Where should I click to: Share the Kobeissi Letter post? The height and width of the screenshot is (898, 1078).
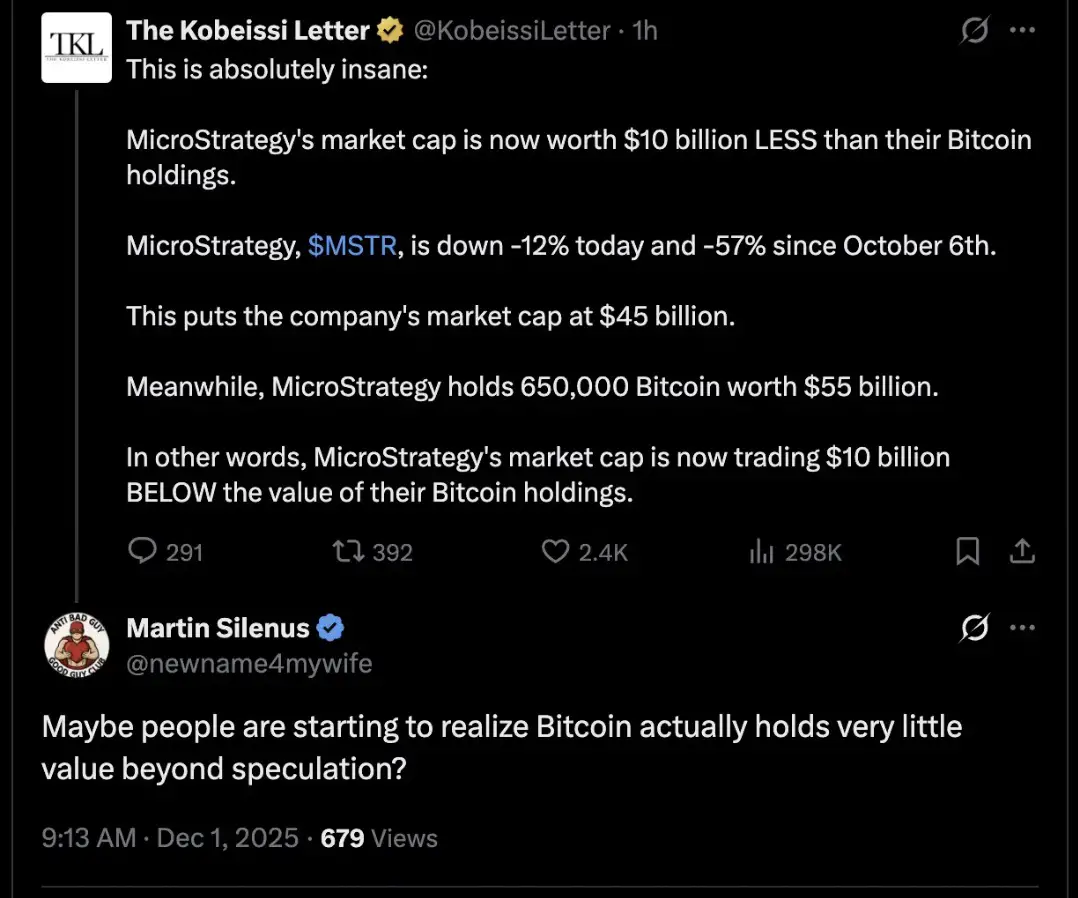click(1022, 551)
